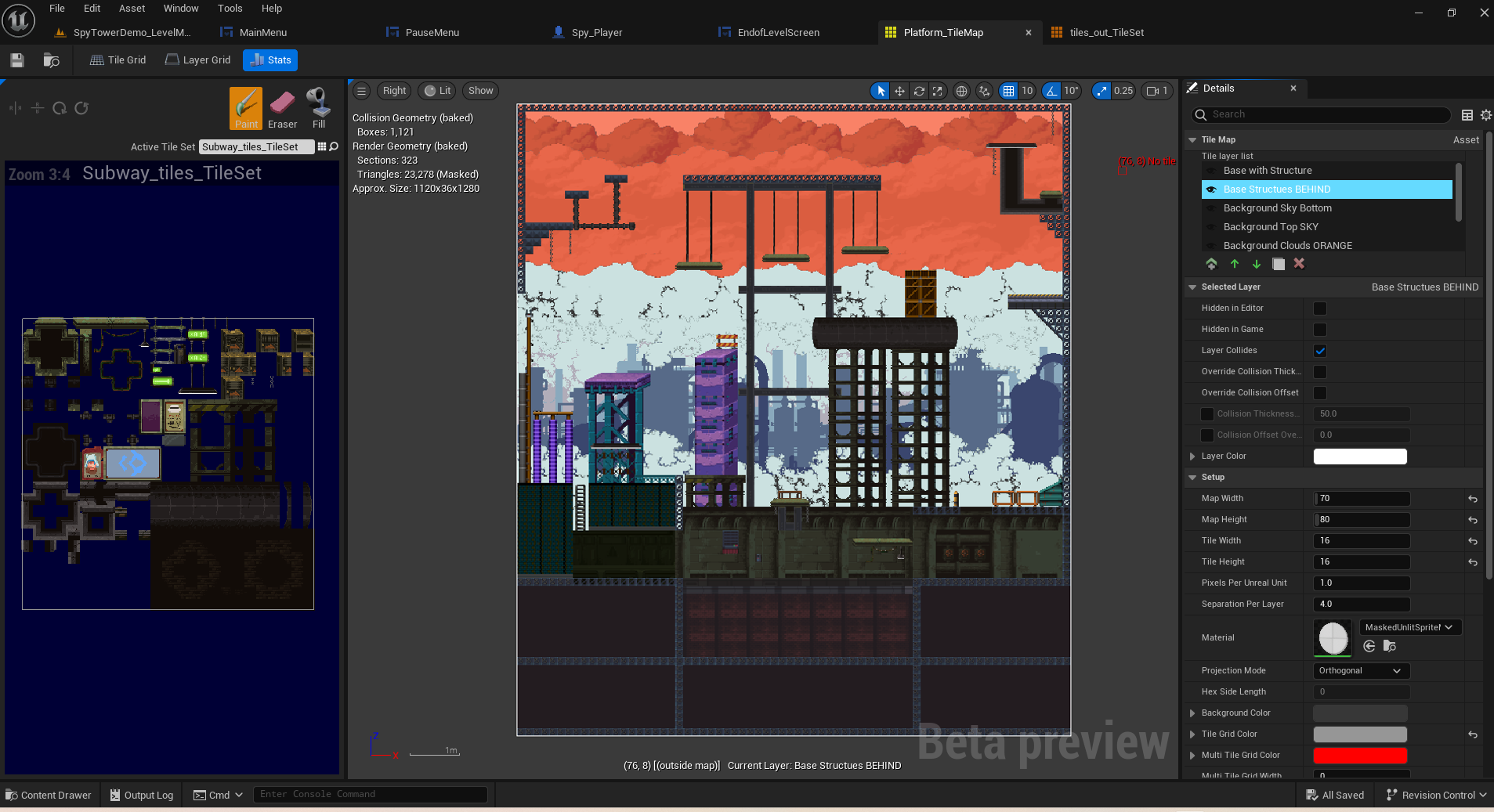Open MaskedUnlitSprite material dropdown
The image size is (1494, 812).
[1410, 627]
